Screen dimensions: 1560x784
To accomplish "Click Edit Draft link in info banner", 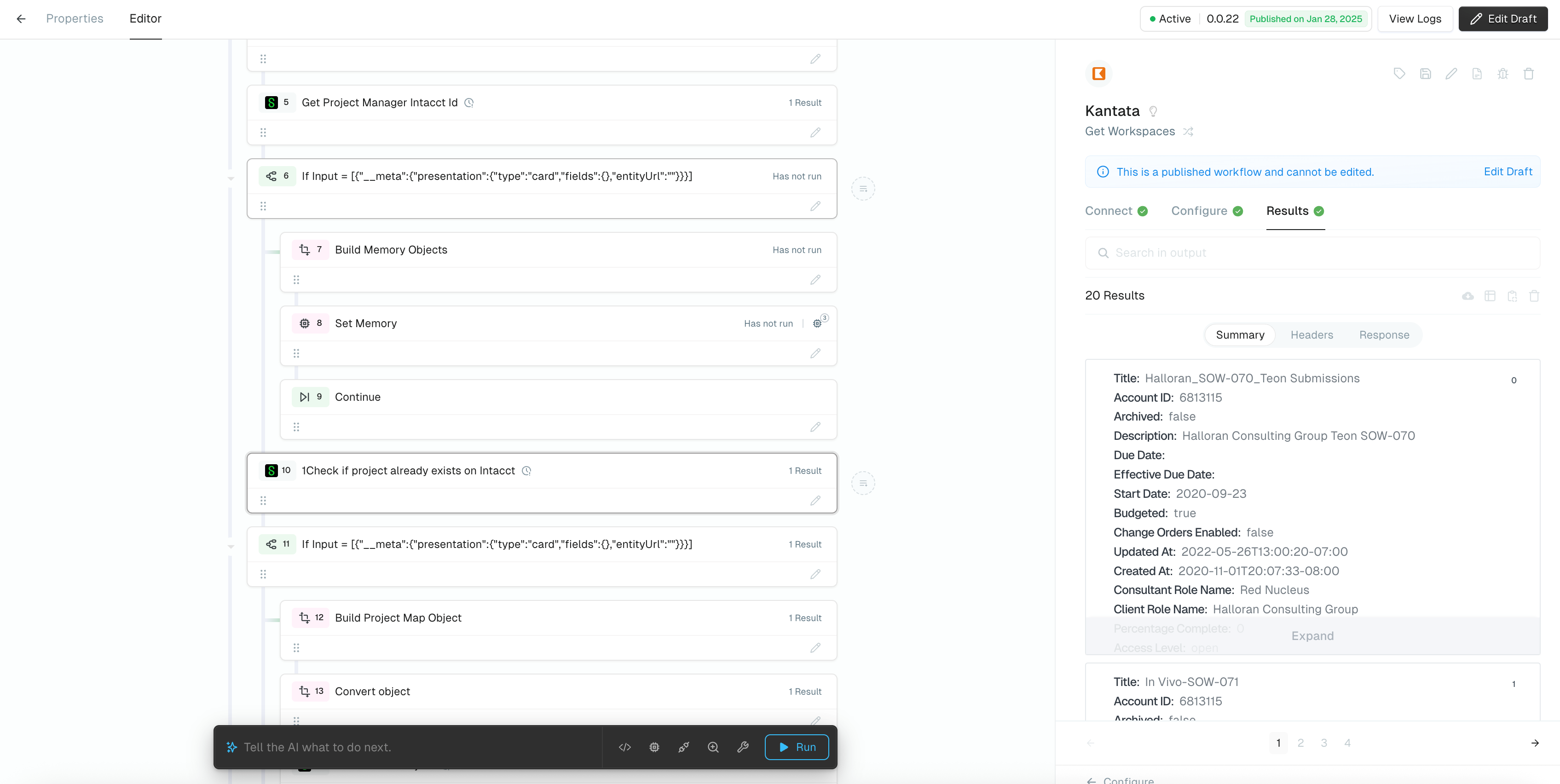I will (1508, 172).
